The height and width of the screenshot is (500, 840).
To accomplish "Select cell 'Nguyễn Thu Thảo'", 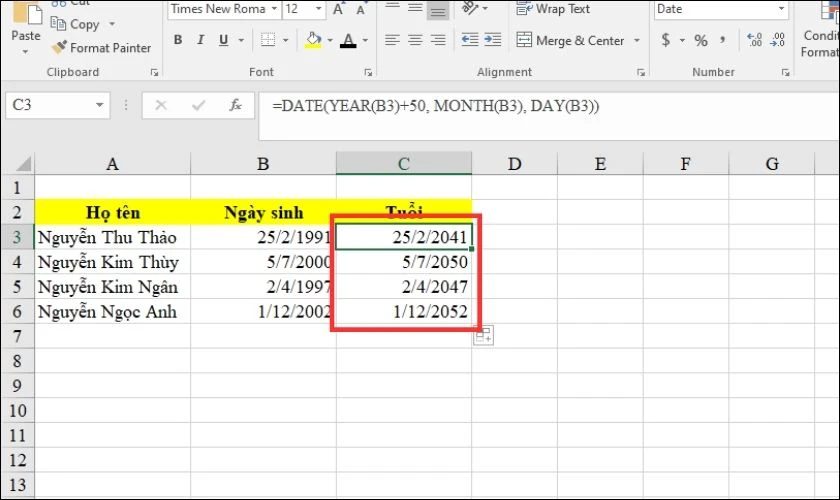I will 112,237.
